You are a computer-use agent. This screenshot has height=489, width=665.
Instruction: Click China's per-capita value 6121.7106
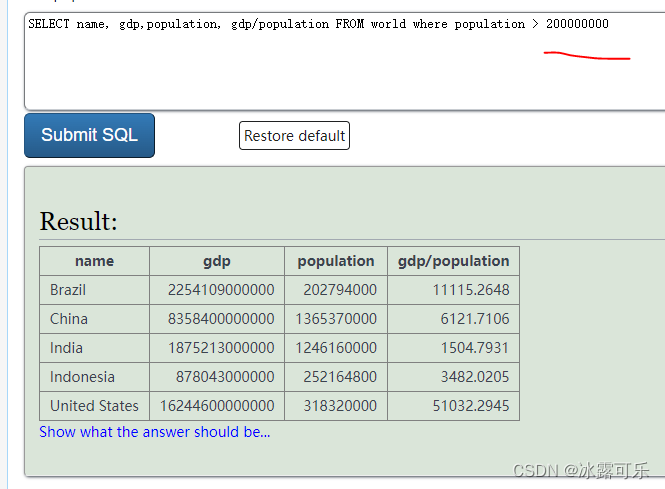(475, 319)
